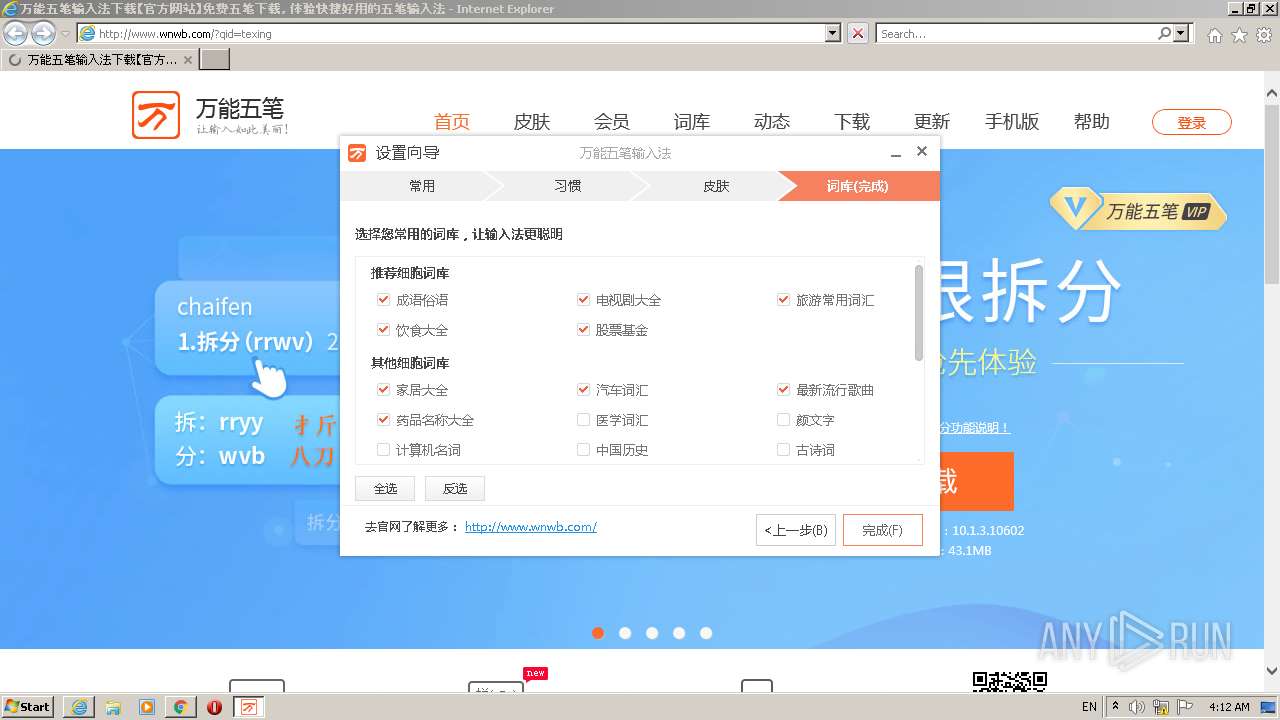The height and width of the screenshot is (720, 1280).
Task: Click the IE forward arrow button
Action: (x=43, y=33)
